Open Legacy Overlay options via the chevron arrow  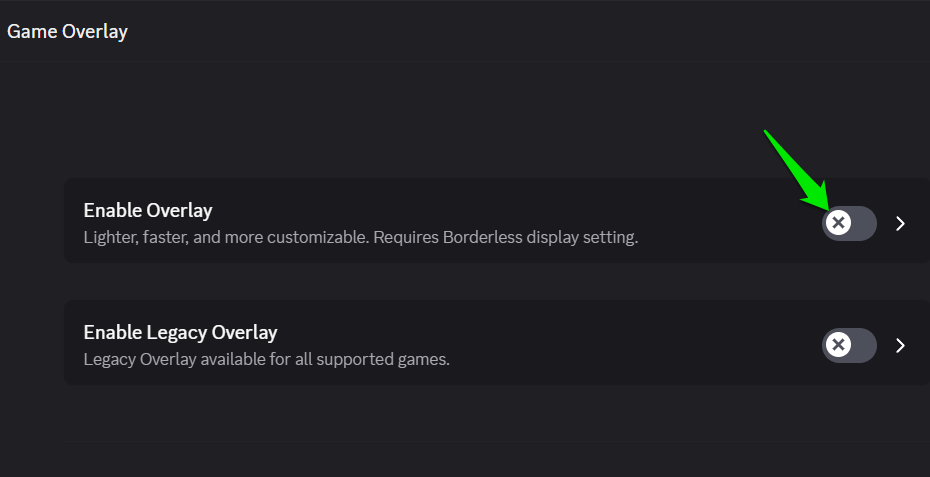click(900, 345)
